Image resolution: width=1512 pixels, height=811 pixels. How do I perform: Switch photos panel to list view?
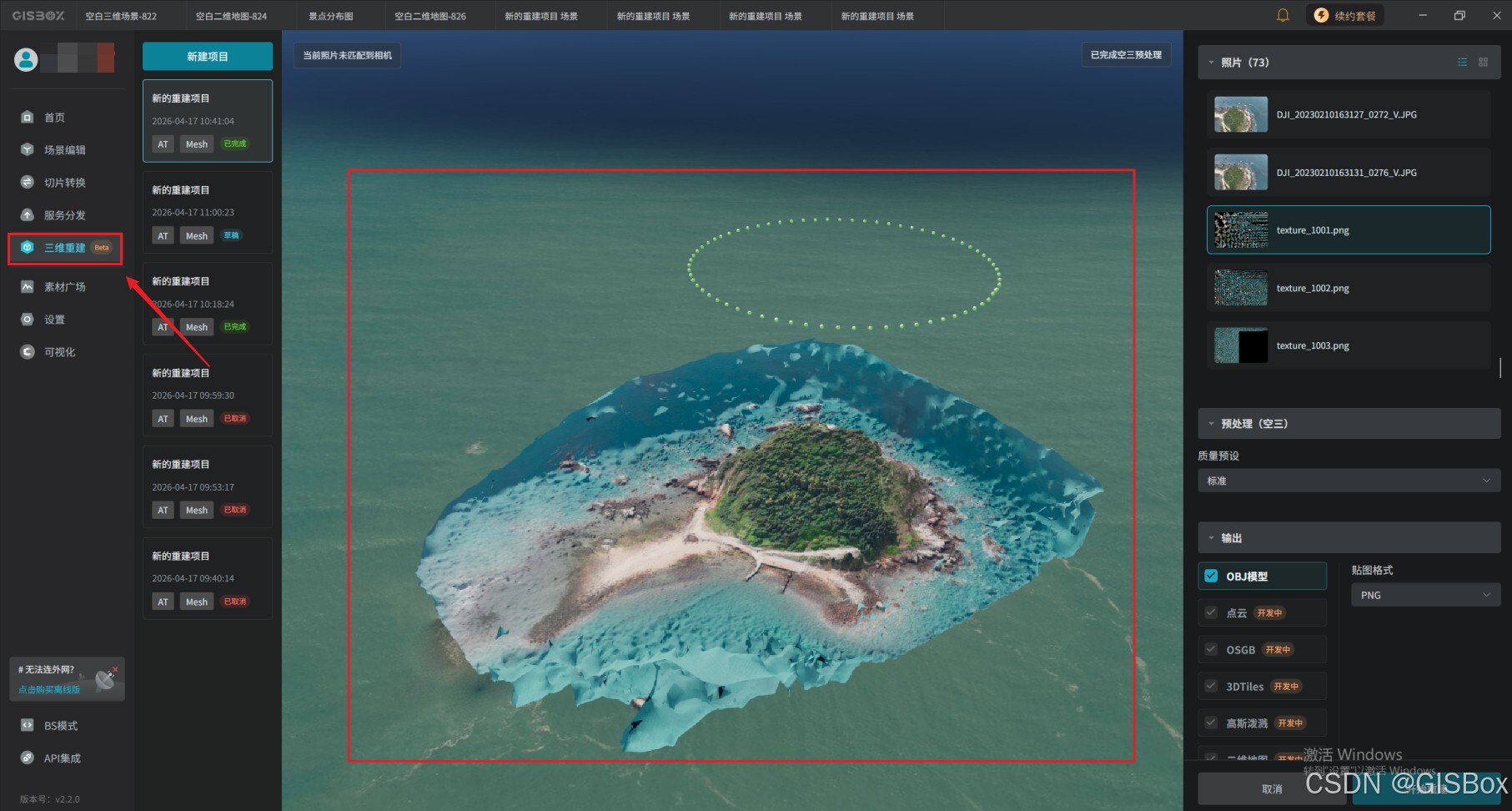point(1462,63)
